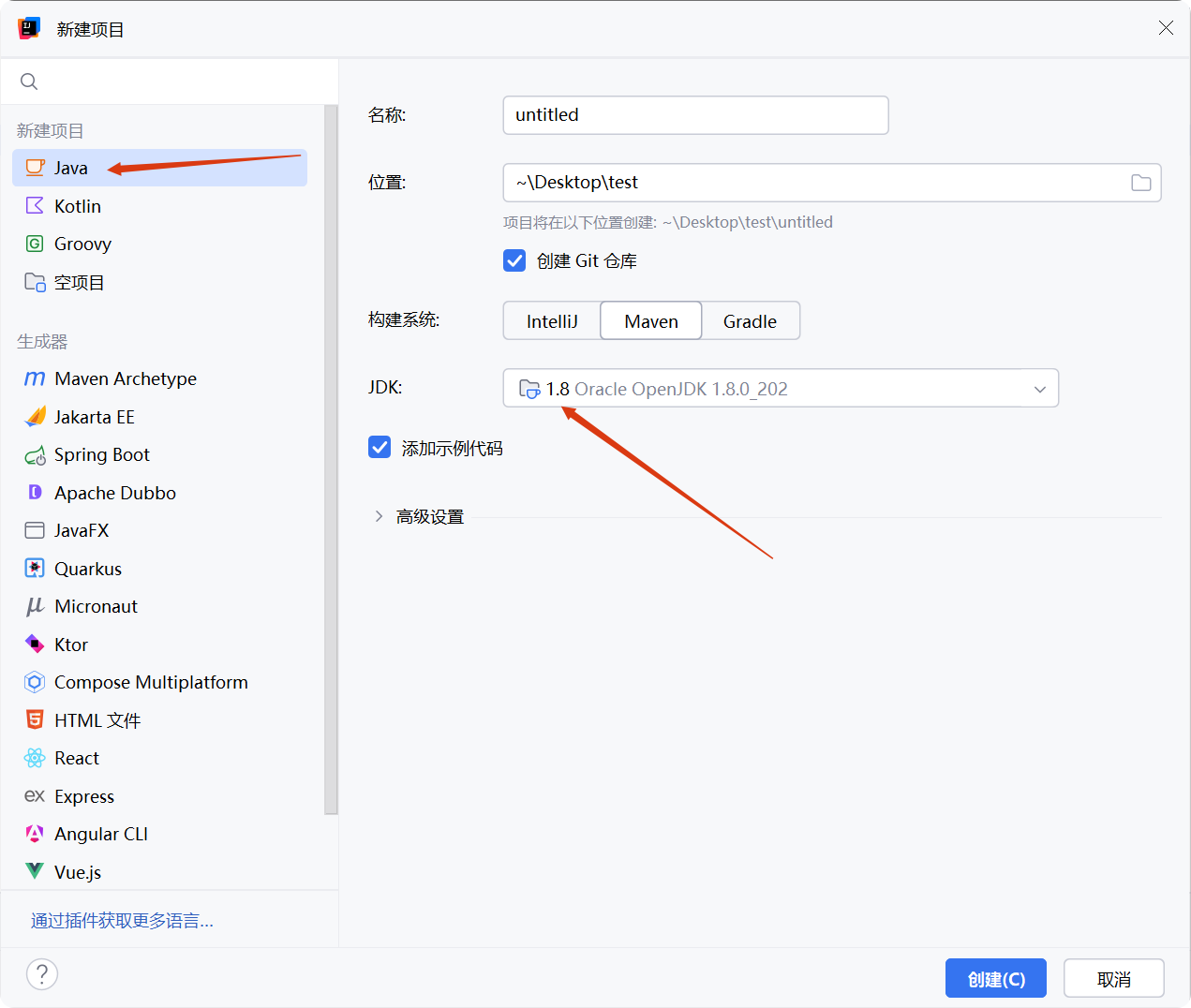Click the Vue.js V icon
The height and width of the screenshot is (1008, 1191).
tap(35, 871)
